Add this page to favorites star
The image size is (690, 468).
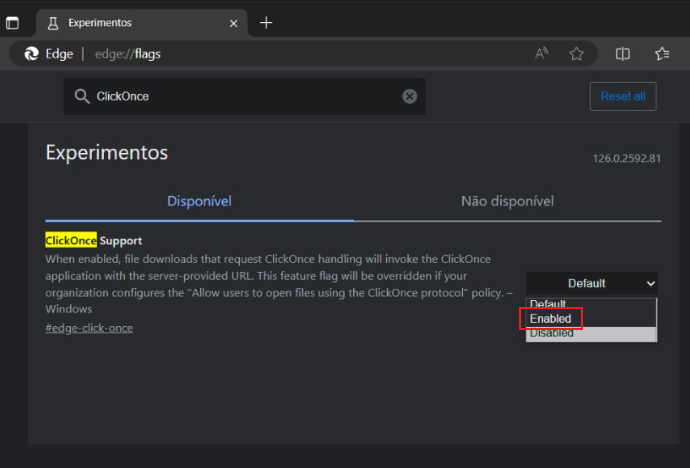576,54
